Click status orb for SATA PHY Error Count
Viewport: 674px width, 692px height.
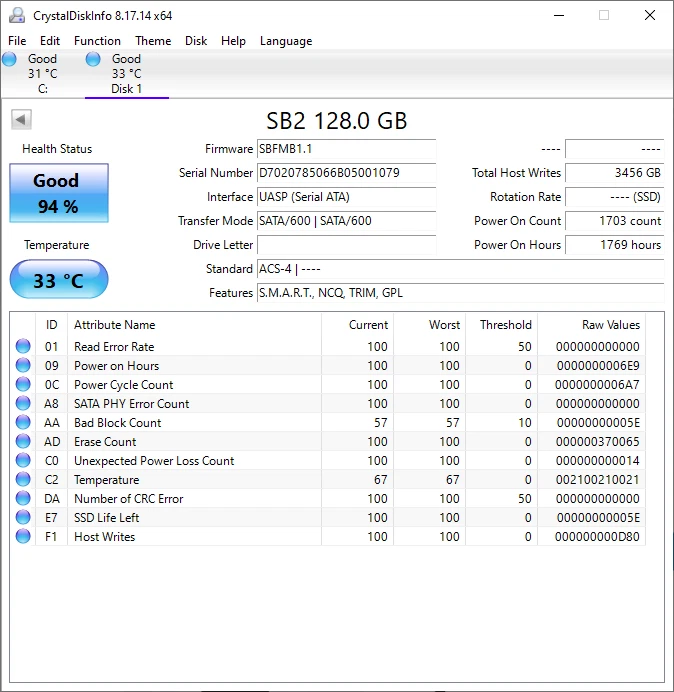[x=23, y=403]
